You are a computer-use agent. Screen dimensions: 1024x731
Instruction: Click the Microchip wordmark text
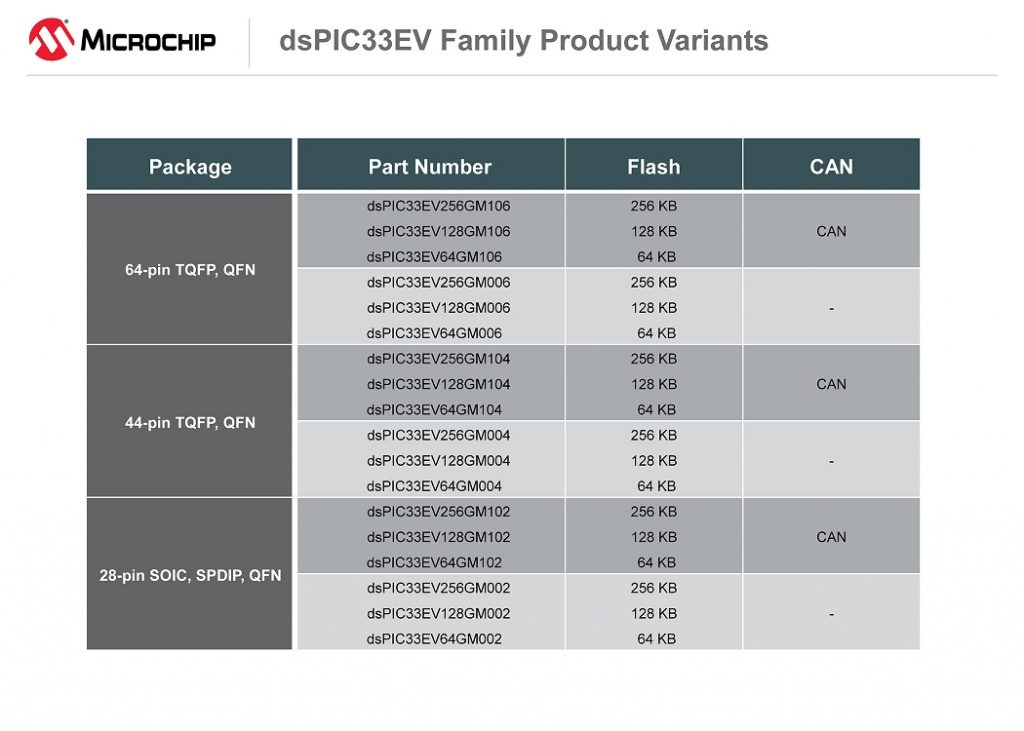(148, 42)
